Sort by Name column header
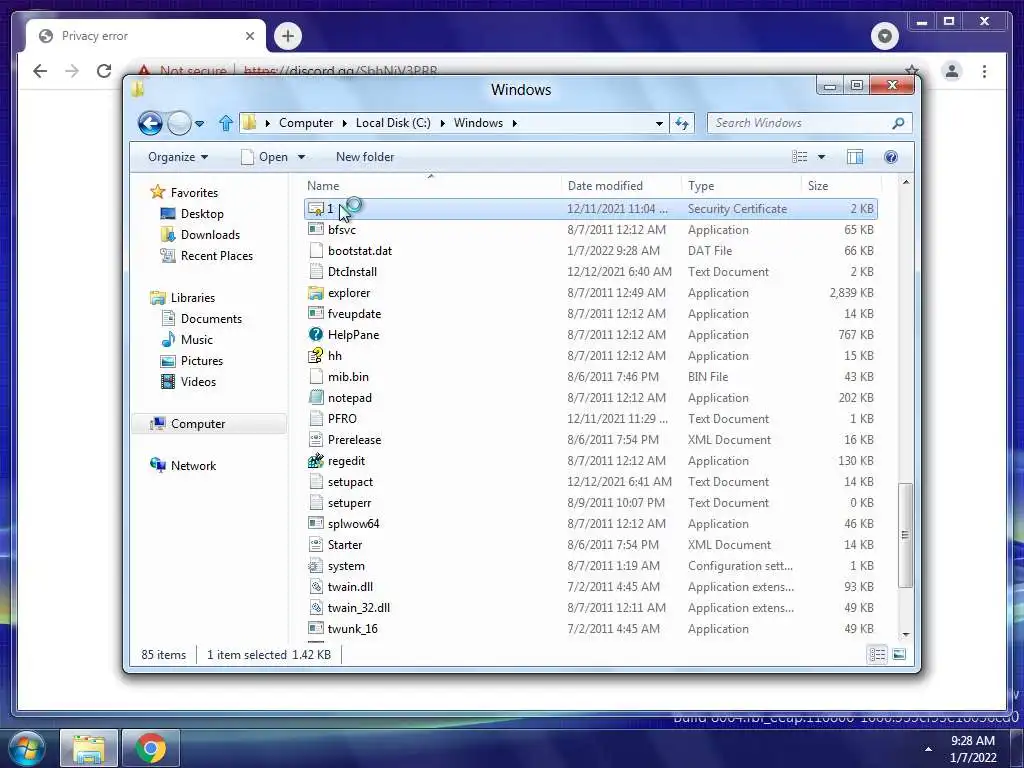The width and height of the screenshot is (1024, 768). pyautogui.click(x=323, y=185)
